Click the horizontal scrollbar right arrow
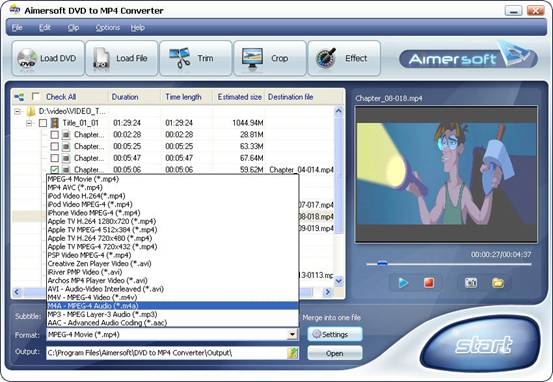Image resolution: width=553 pixels, height=382 pixels. click(328, 292)
